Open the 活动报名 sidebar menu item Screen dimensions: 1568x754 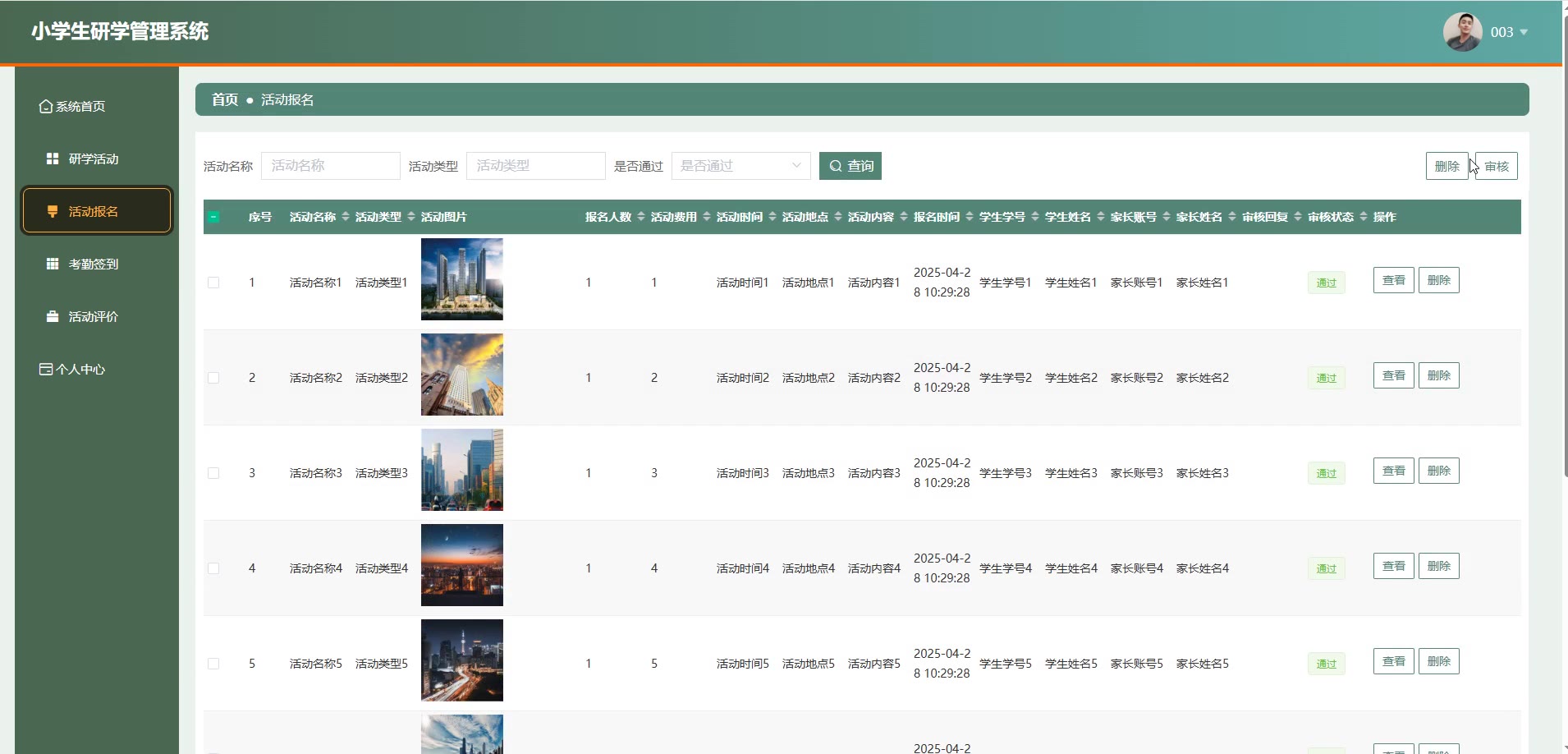point(97,211)
